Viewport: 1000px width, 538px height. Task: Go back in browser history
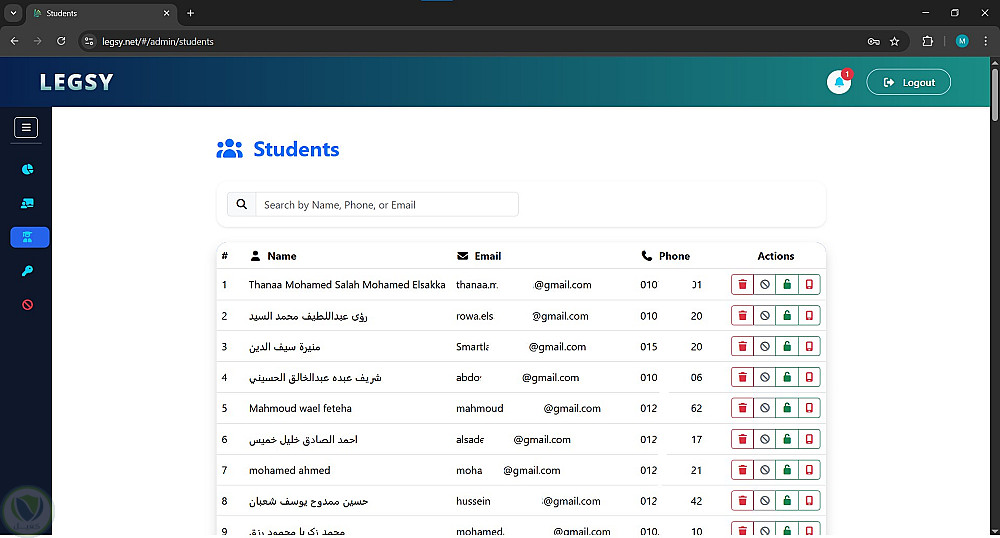(14, 41)
